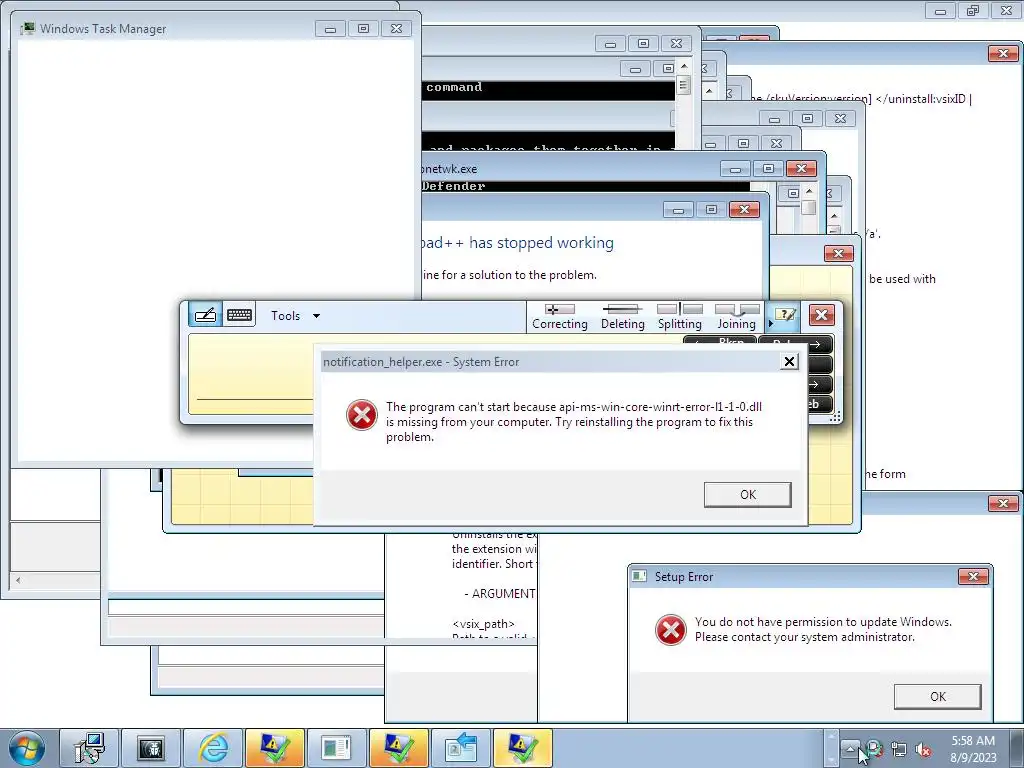This screenshot has width=1024, height=768.
Task: Click the 'Defender' text in console
Action: point(454,186)
